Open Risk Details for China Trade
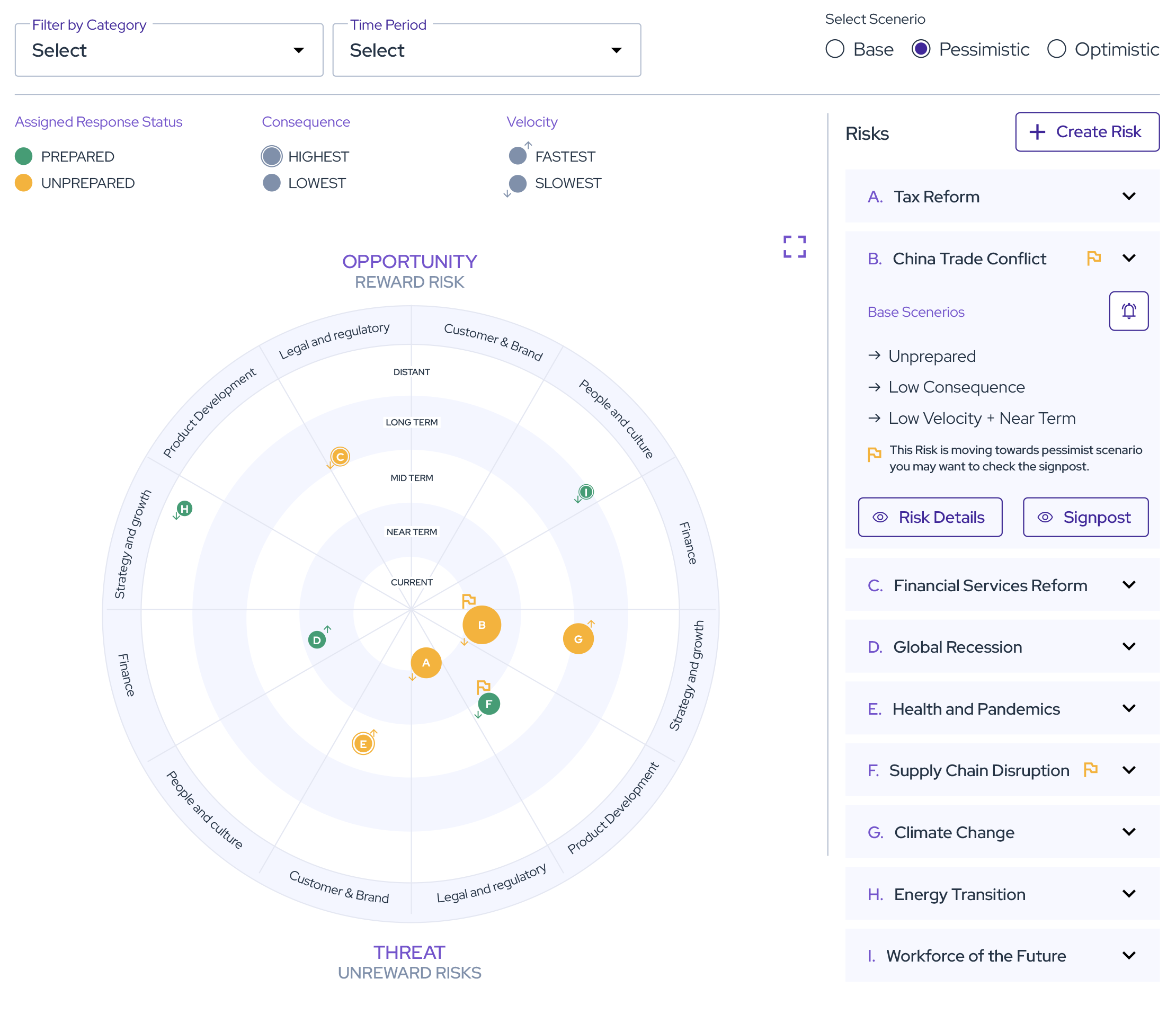 point(930,517)
